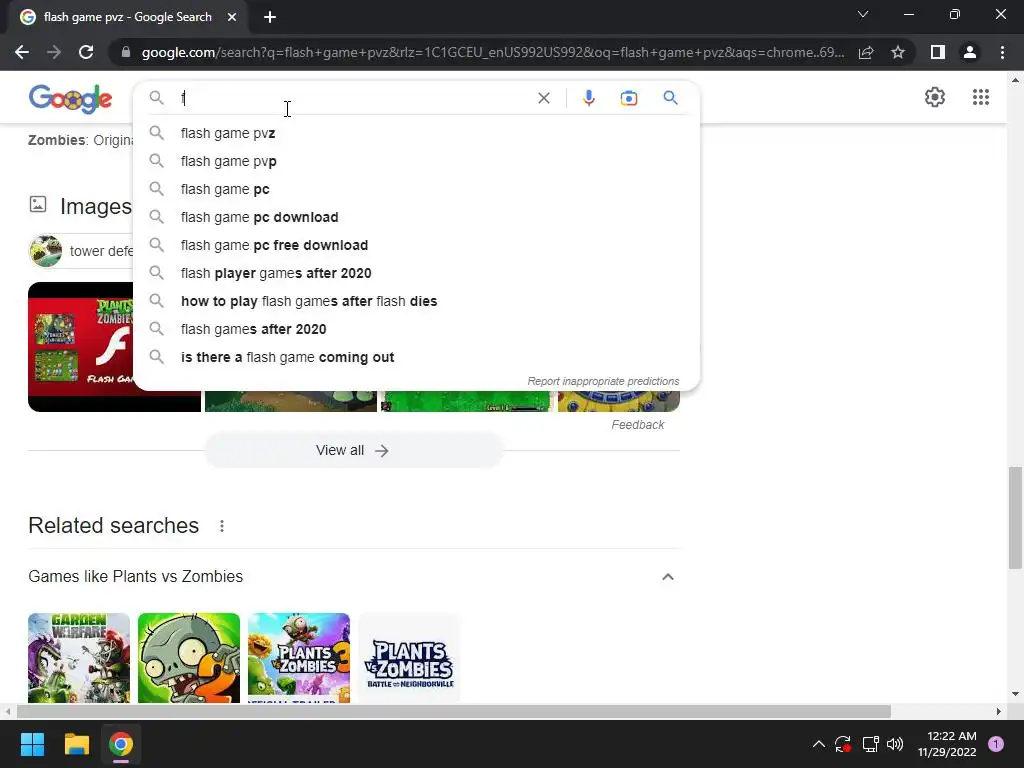This screenshot has height=768, width=1024.
Task: Search by image using the camera icon
Action: (x=628, y=98)
